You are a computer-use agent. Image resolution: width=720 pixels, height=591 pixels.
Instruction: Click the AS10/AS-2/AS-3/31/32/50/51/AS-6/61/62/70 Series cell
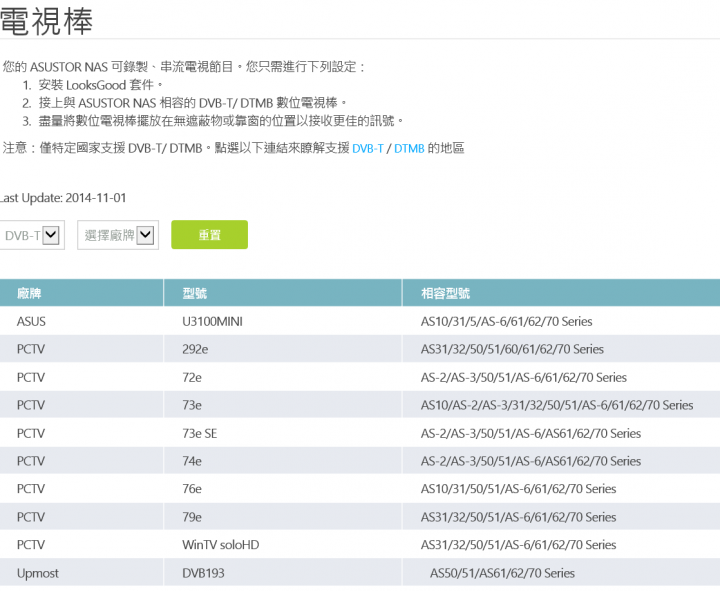(561, 405)
